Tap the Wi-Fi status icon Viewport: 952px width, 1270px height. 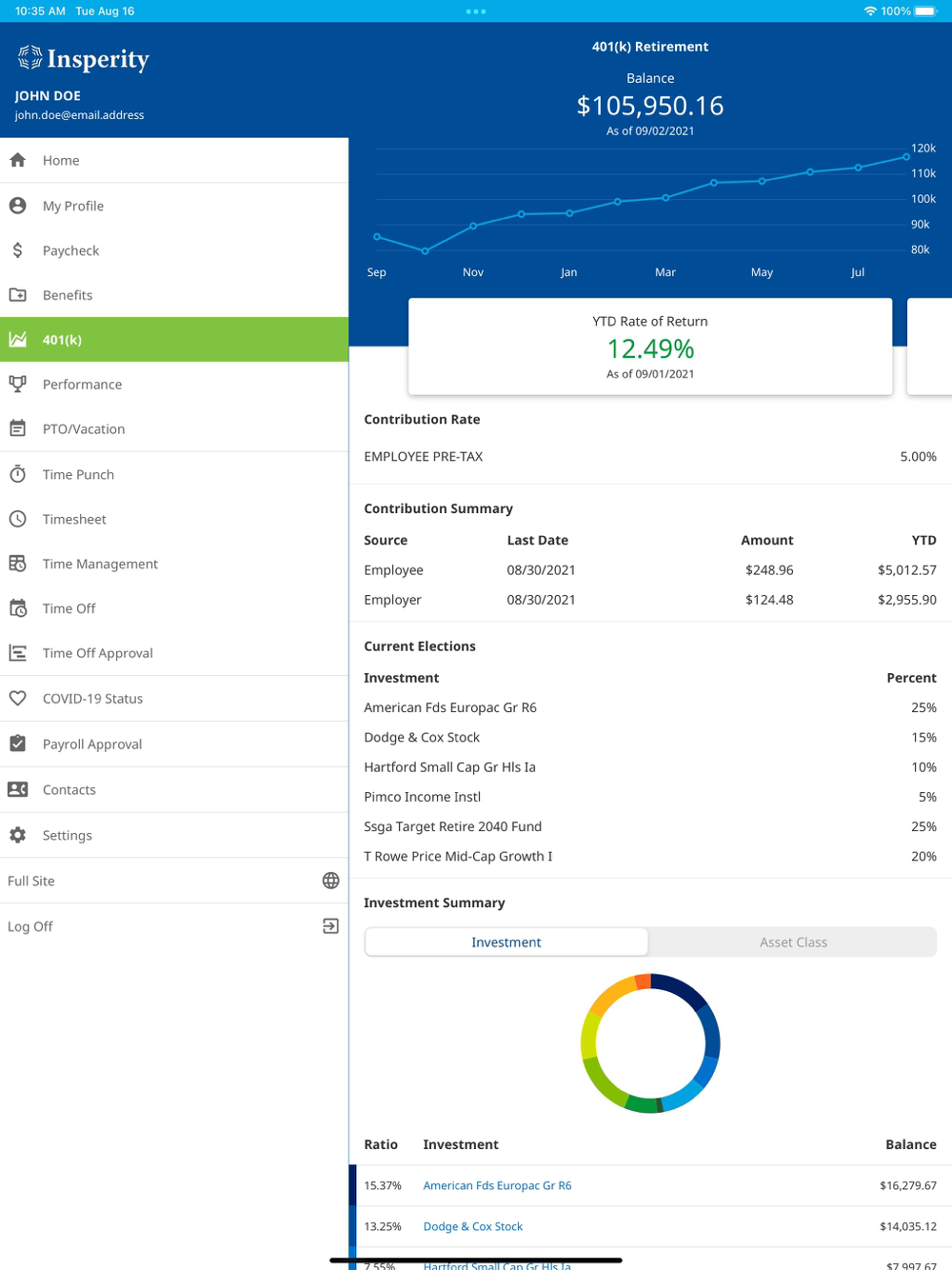pos(870,11)
